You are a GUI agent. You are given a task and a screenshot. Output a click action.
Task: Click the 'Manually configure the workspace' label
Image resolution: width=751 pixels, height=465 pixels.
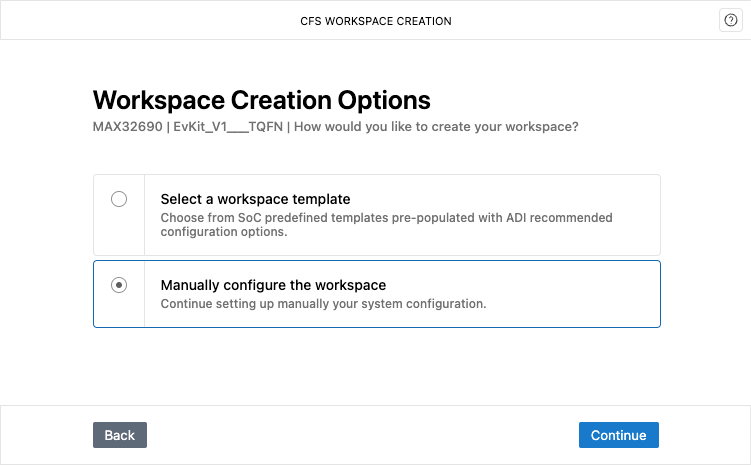pyautogui.click(x=273, y=285)
